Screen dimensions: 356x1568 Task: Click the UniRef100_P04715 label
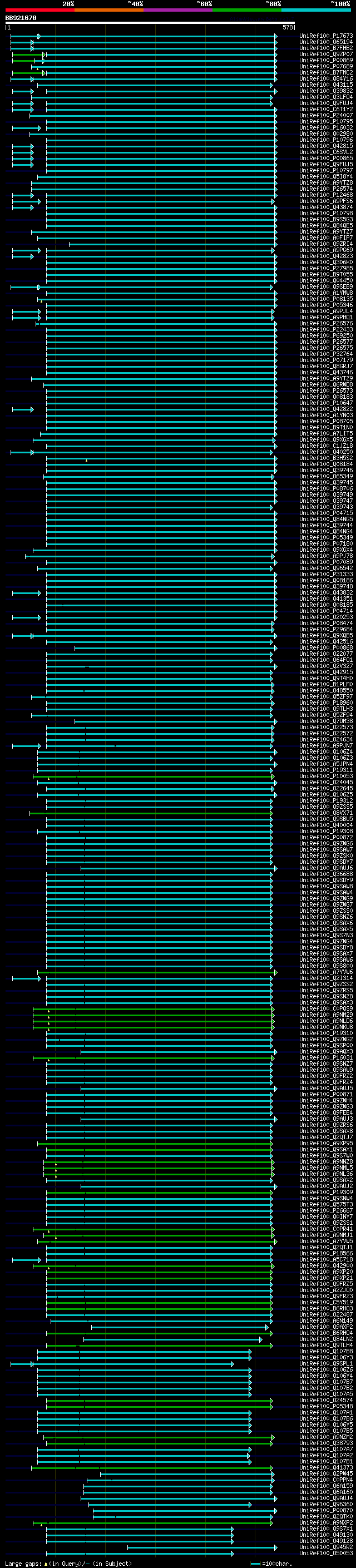[x=325, y=513]
